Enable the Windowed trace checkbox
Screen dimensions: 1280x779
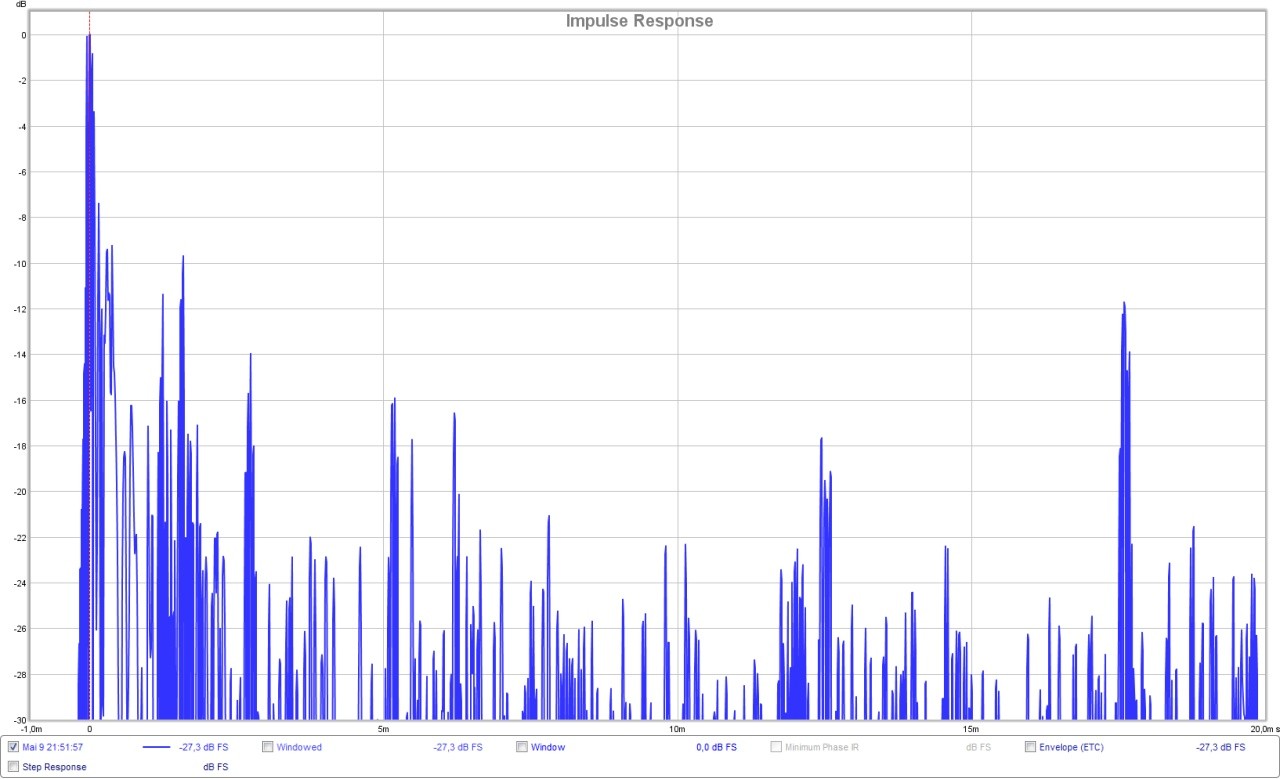coord(267,747)
